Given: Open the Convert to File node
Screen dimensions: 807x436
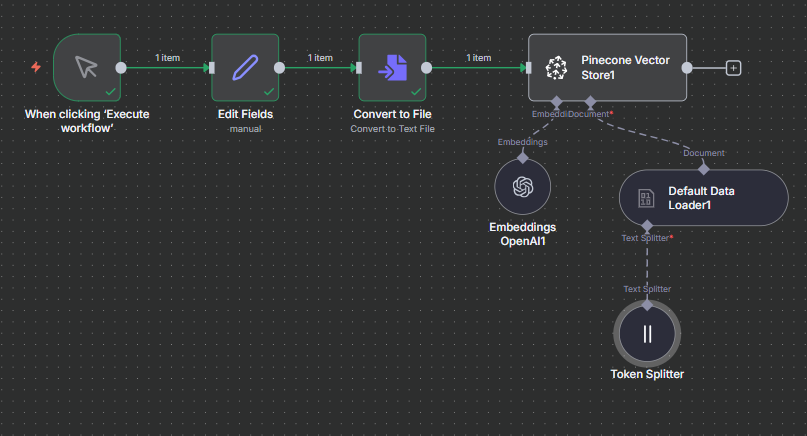Looking at the screenshot, I should (x=392, y=67).
